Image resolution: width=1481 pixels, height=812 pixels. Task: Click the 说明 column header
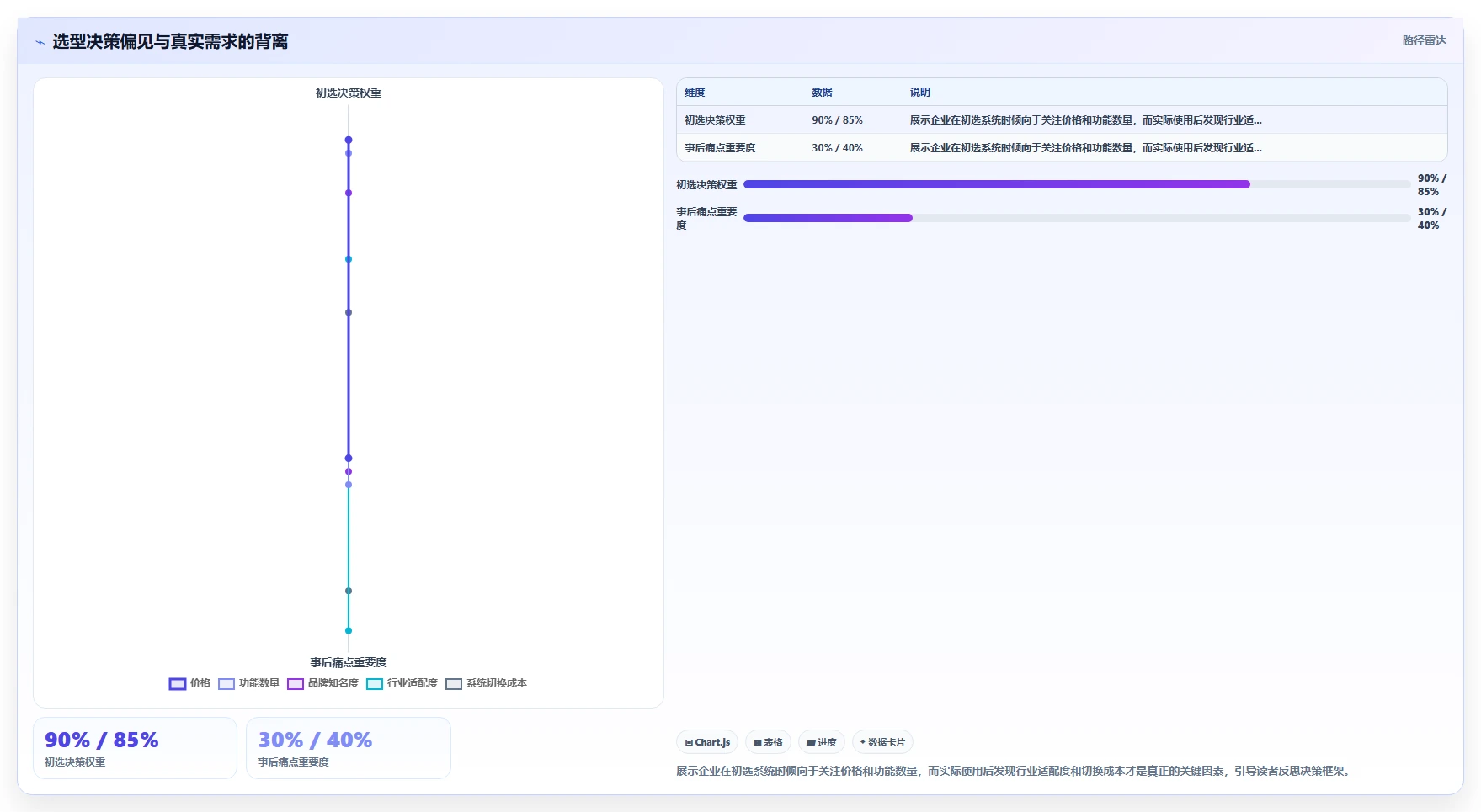920,93
